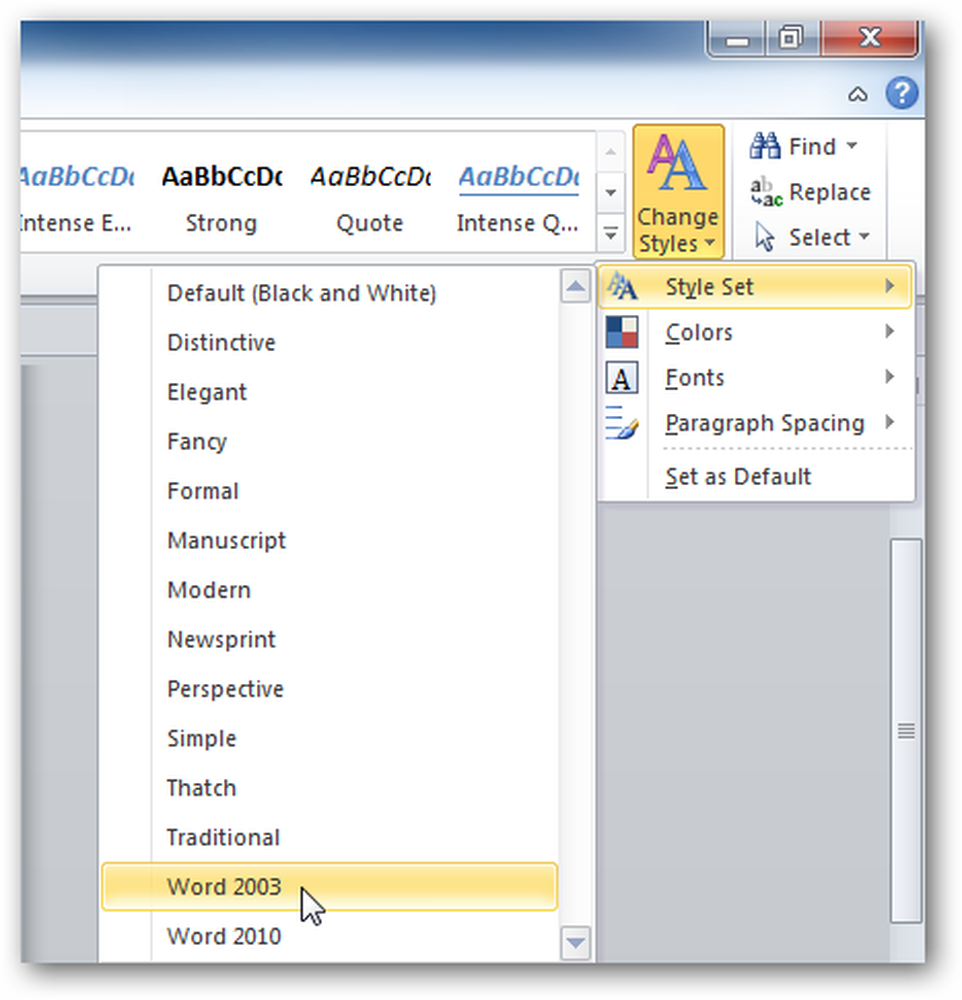Select Fancy style set
The height and width of the screenshot is (1000, 962).
[329, 441]
